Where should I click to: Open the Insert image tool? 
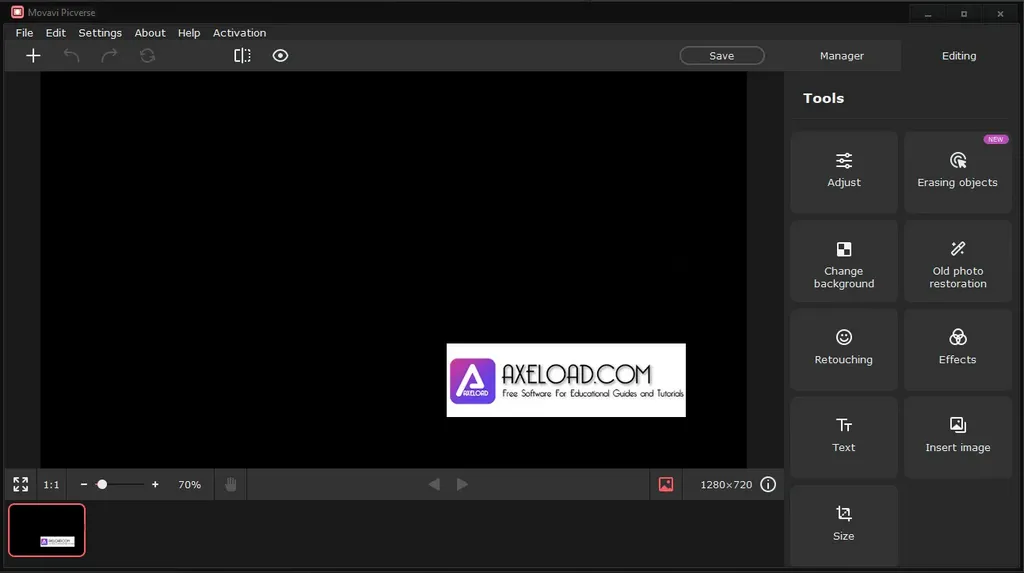tap(957, 437)
